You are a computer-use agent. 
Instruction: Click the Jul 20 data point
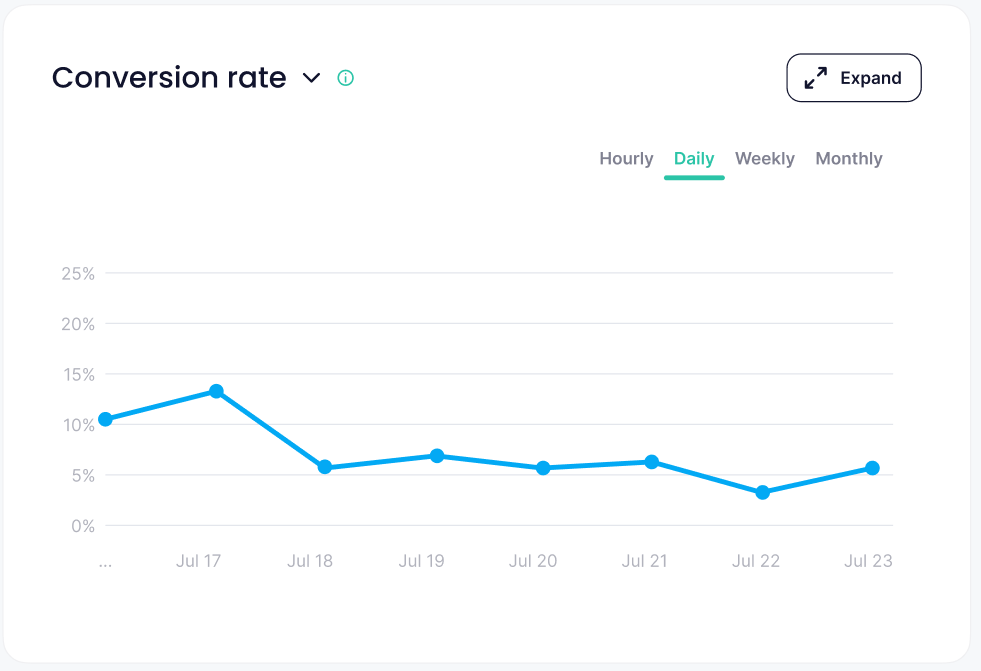(x=543, y=468)
